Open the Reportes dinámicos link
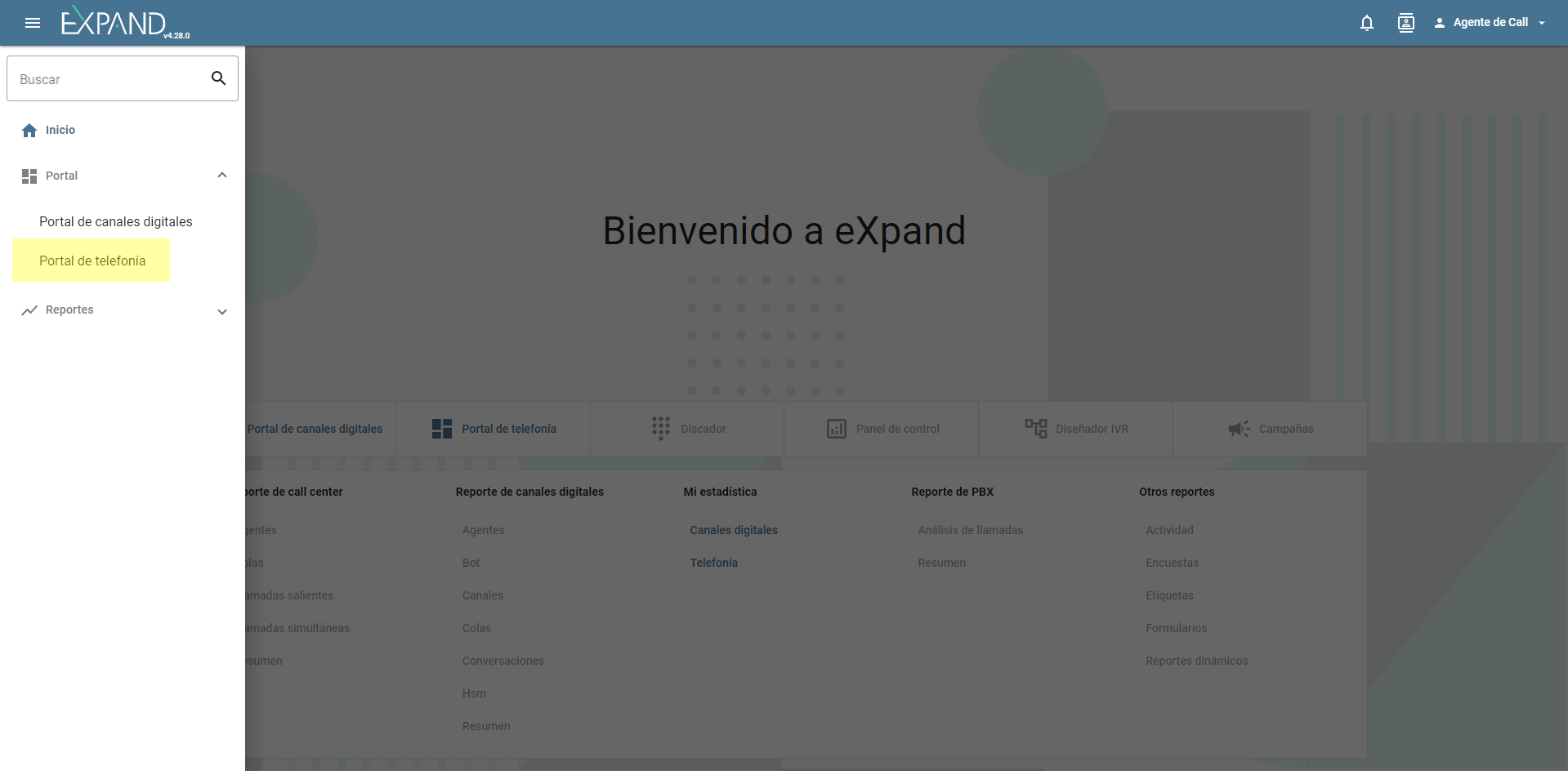1568x771 pixels. tap(1197, 661)
